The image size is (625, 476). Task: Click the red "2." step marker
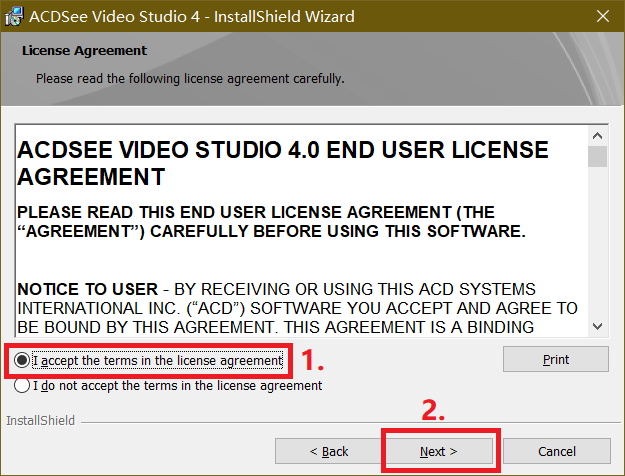click(431, 411)
